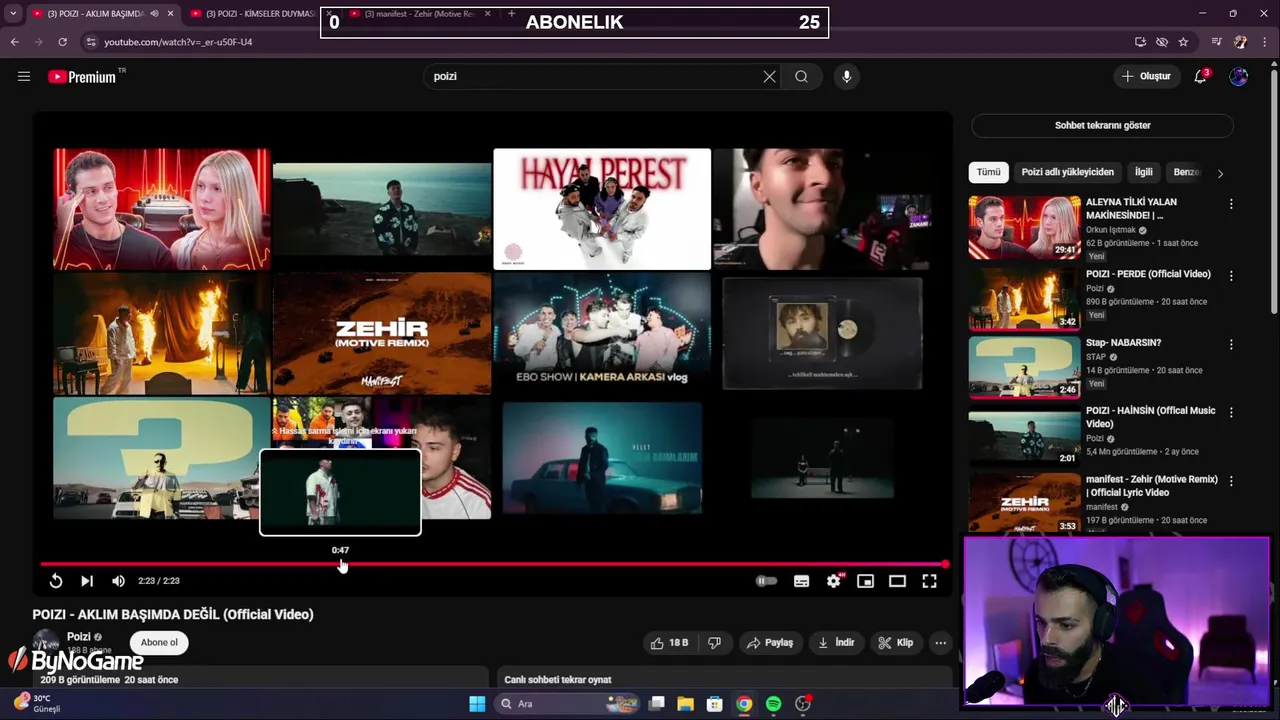Screen dimensions: 1280x720
Task: Open the HAYALPEREST end screen thumbnail
Action: [602, 209]
